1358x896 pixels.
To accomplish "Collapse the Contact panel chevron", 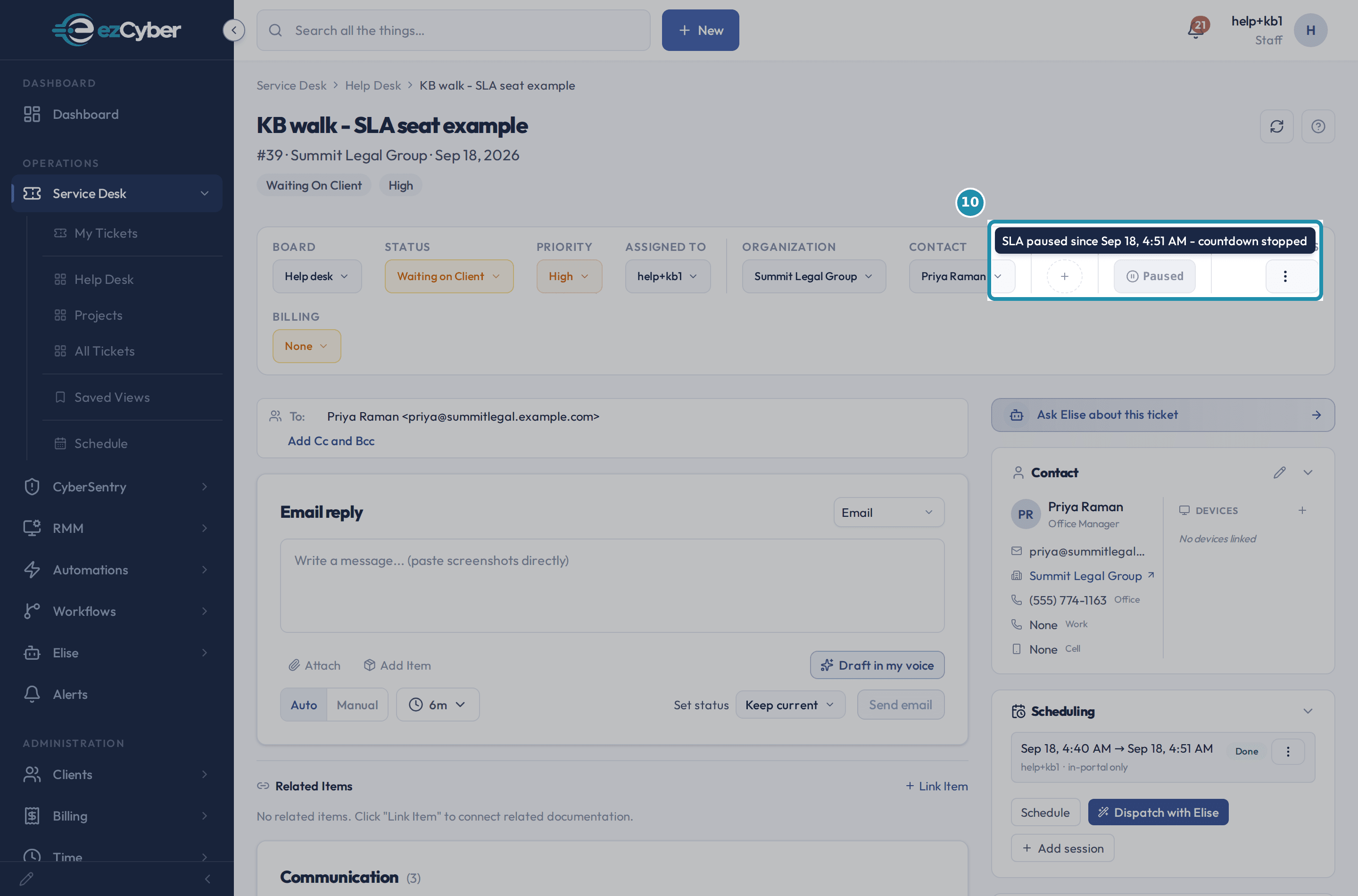I will point(1308,473).
